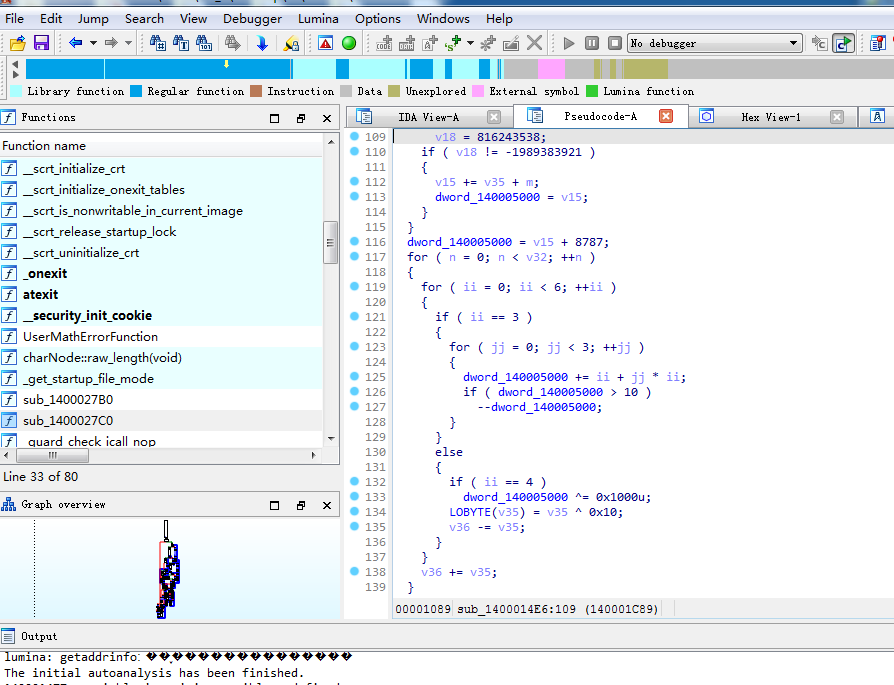Jump back with the blue left arrow
The height and width of the screenshot is (685, 894).
coord(75,43)
